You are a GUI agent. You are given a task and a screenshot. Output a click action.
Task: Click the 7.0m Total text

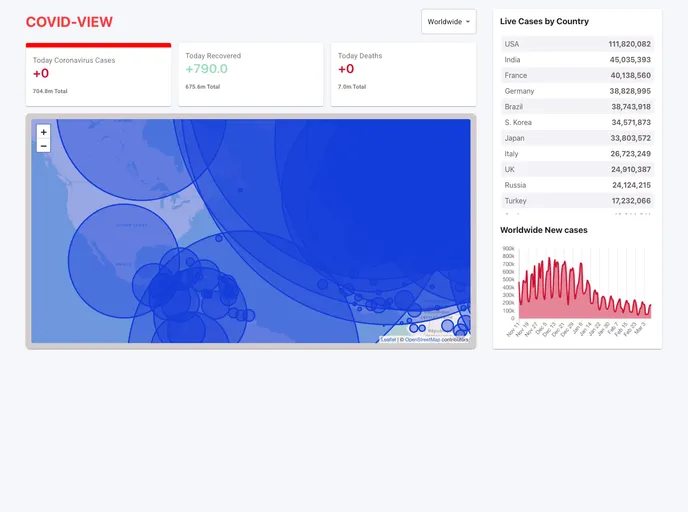click(x=352, y=87)
